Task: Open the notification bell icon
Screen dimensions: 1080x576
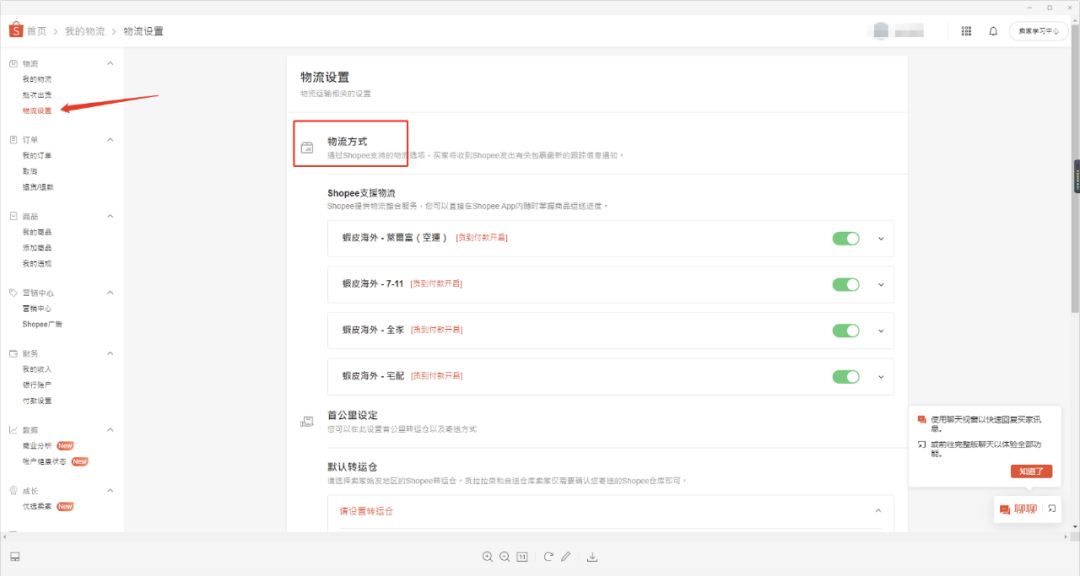Action: coord(992,31)
